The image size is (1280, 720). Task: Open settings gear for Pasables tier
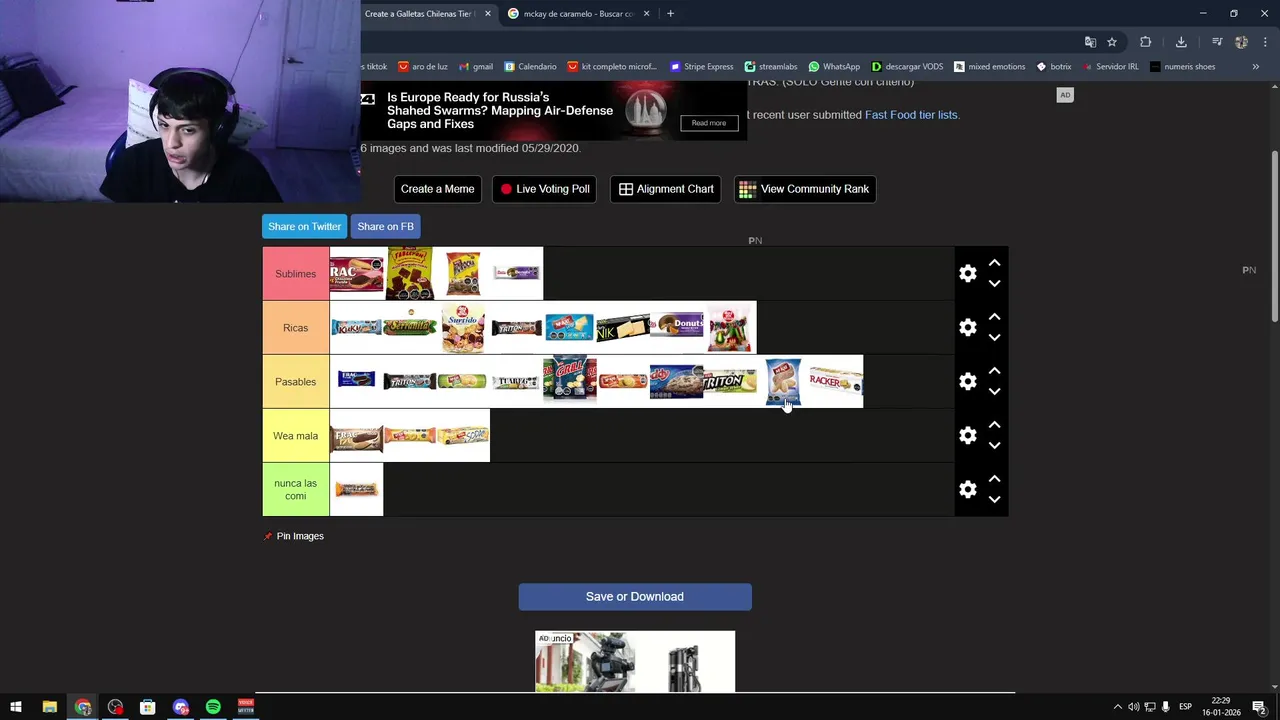(967, 381)
